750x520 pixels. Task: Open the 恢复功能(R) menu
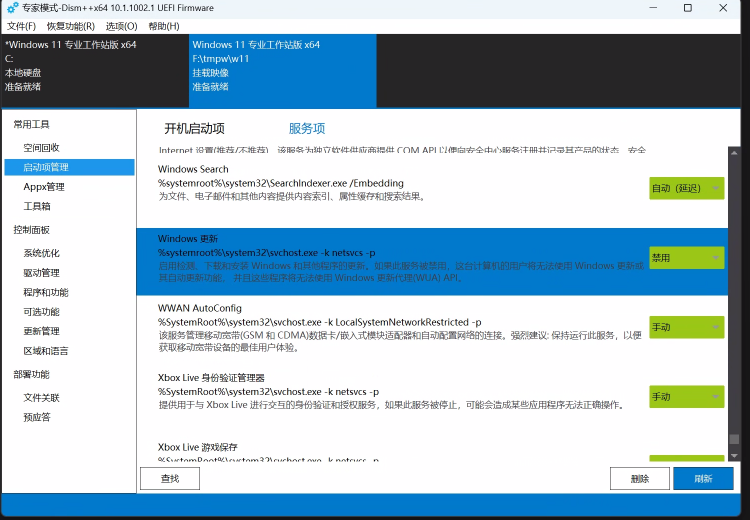70,26
